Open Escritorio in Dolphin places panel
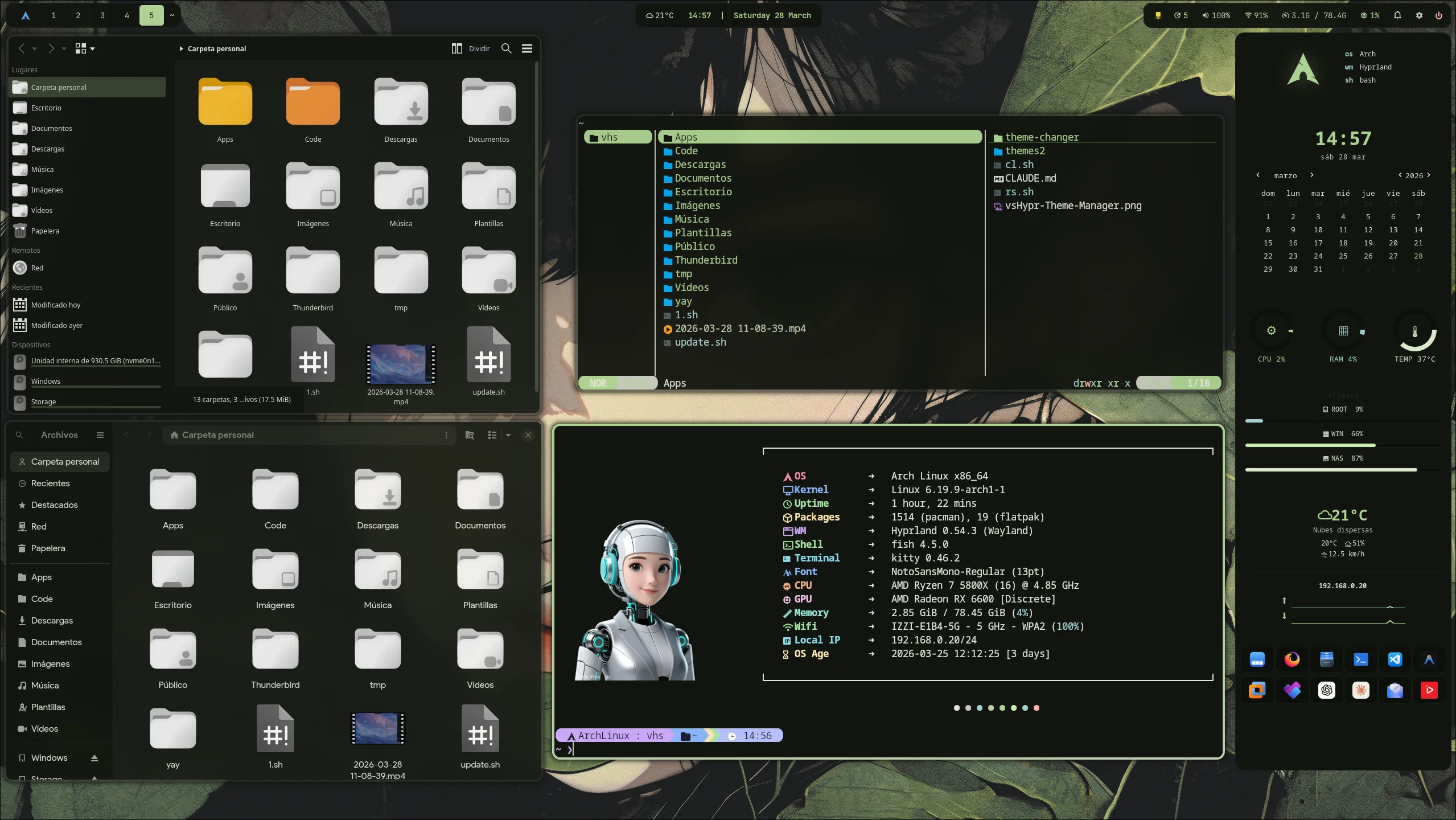1456x820 pixels. click(x=88, y=108)
